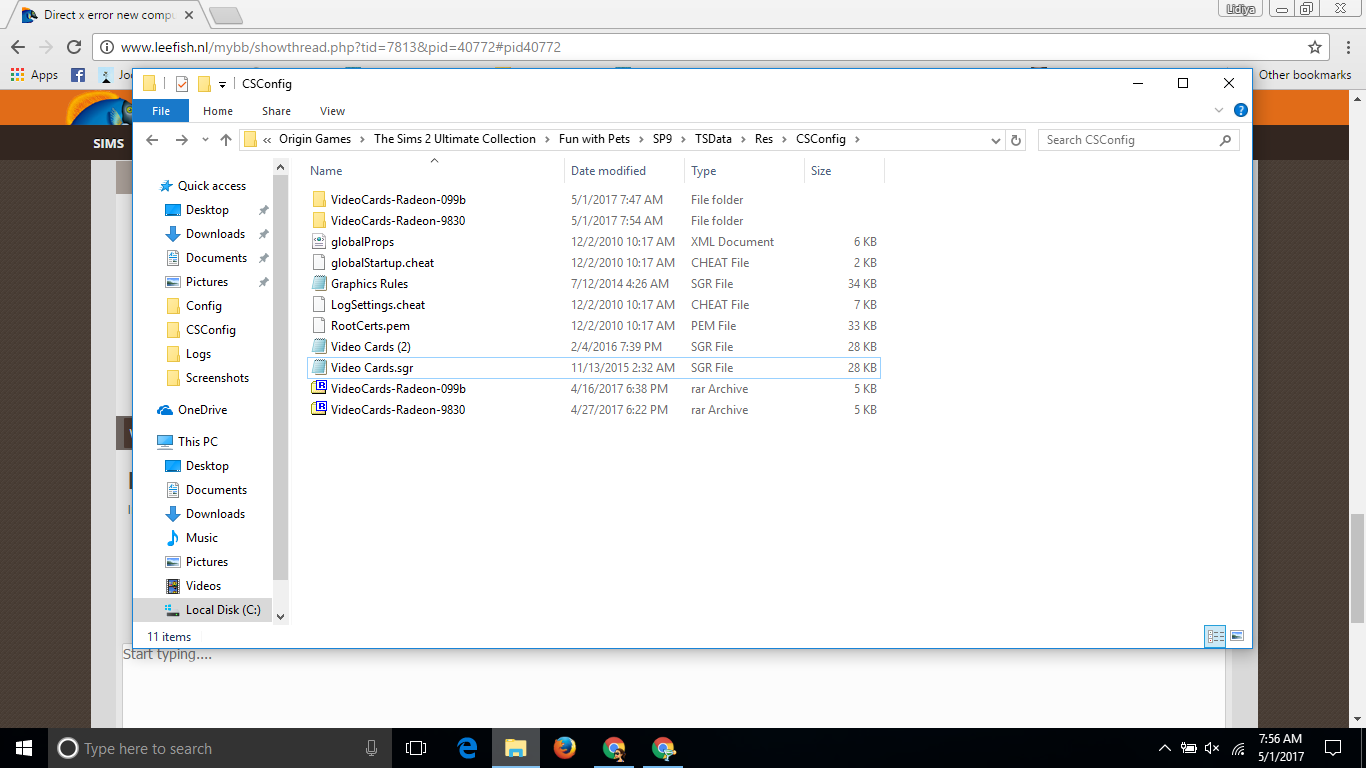Click the Task View taskbar icon

[x=416, y=748]
